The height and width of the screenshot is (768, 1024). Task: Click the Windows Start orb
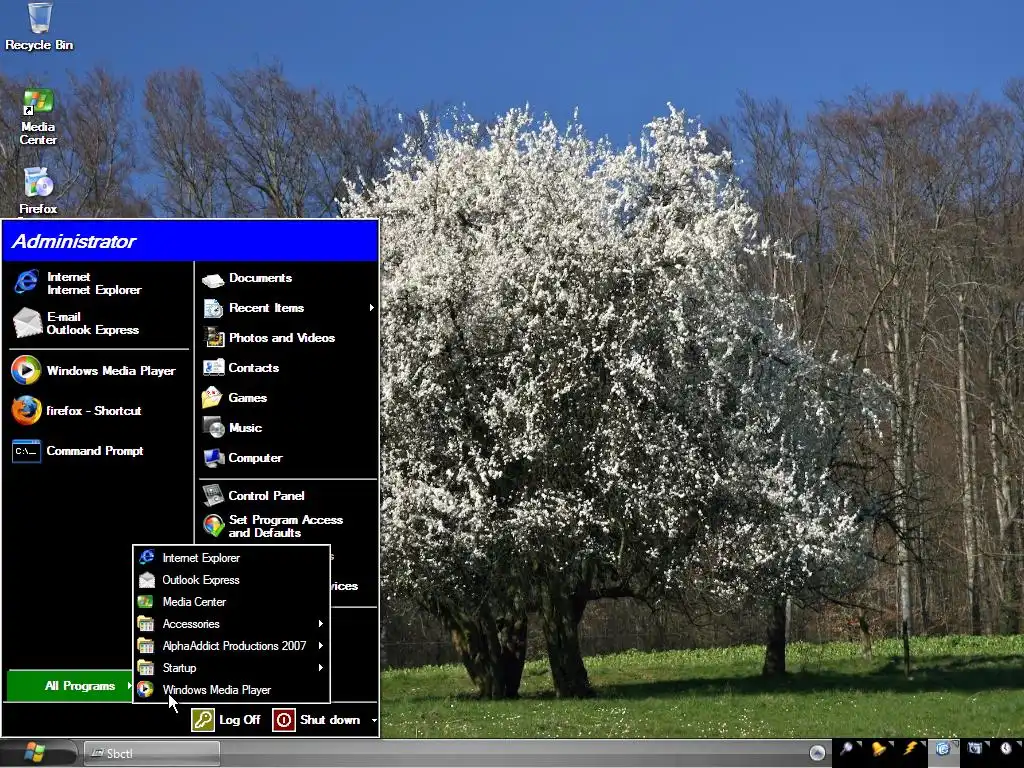click(x=35, y=752)
